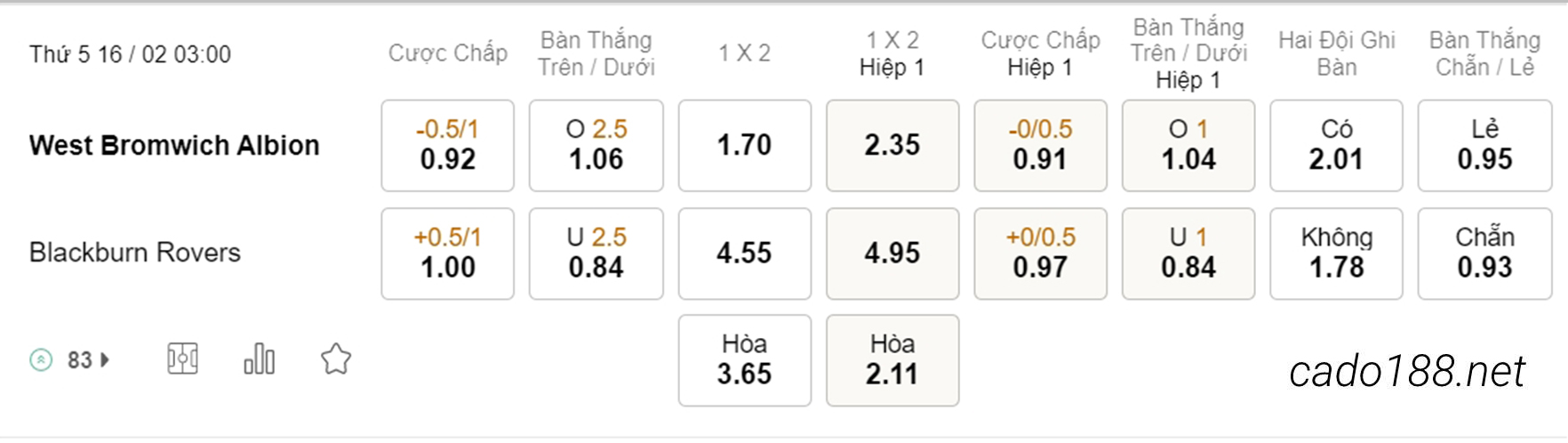Mark match as favorite with star icon
The height and width of the screenshot is (443, 1568).
[336, 359]
